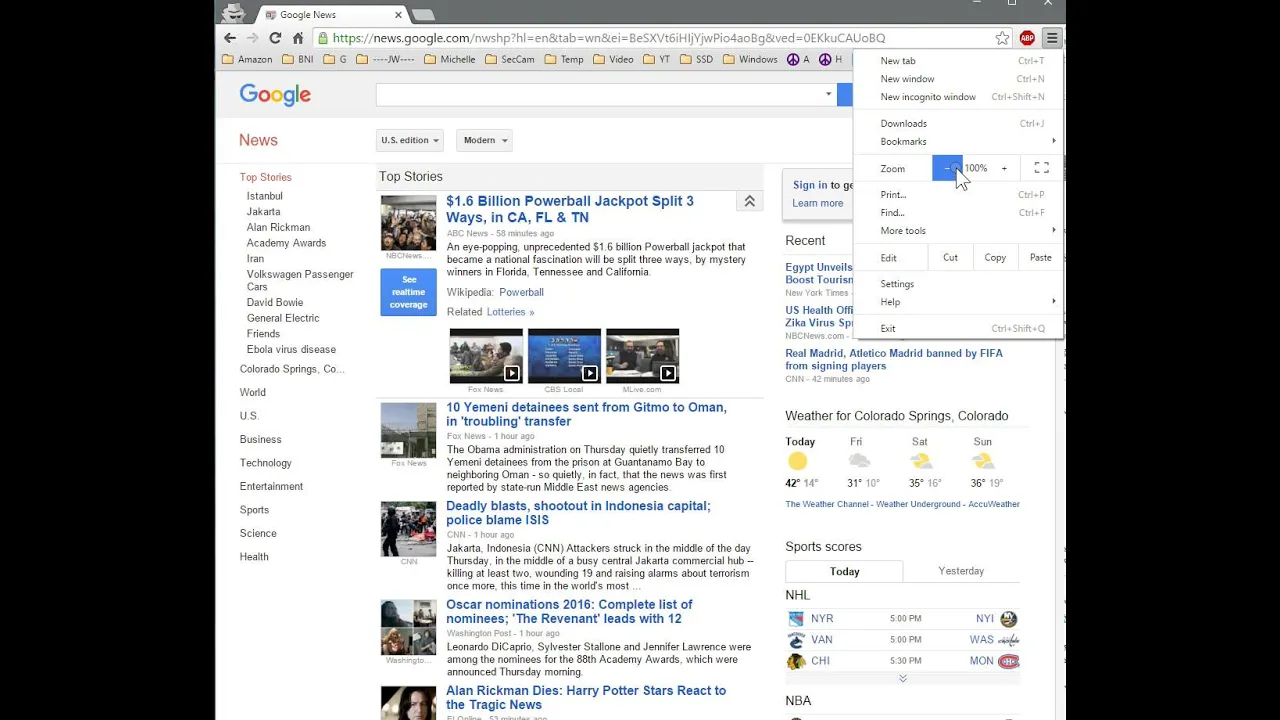The image size is (1280, 720).
Task: Open the YT bookmarks folder
Action: [x=657, y=59]
